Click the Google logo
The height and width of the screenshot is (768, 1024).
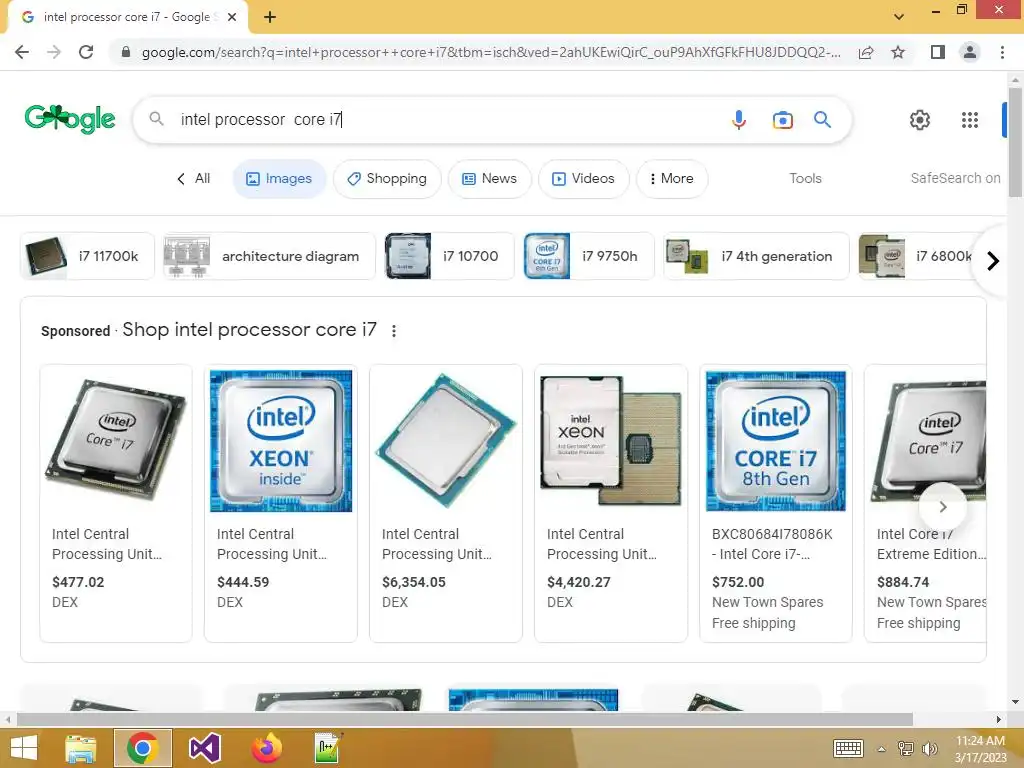click(x=69, y=119)
